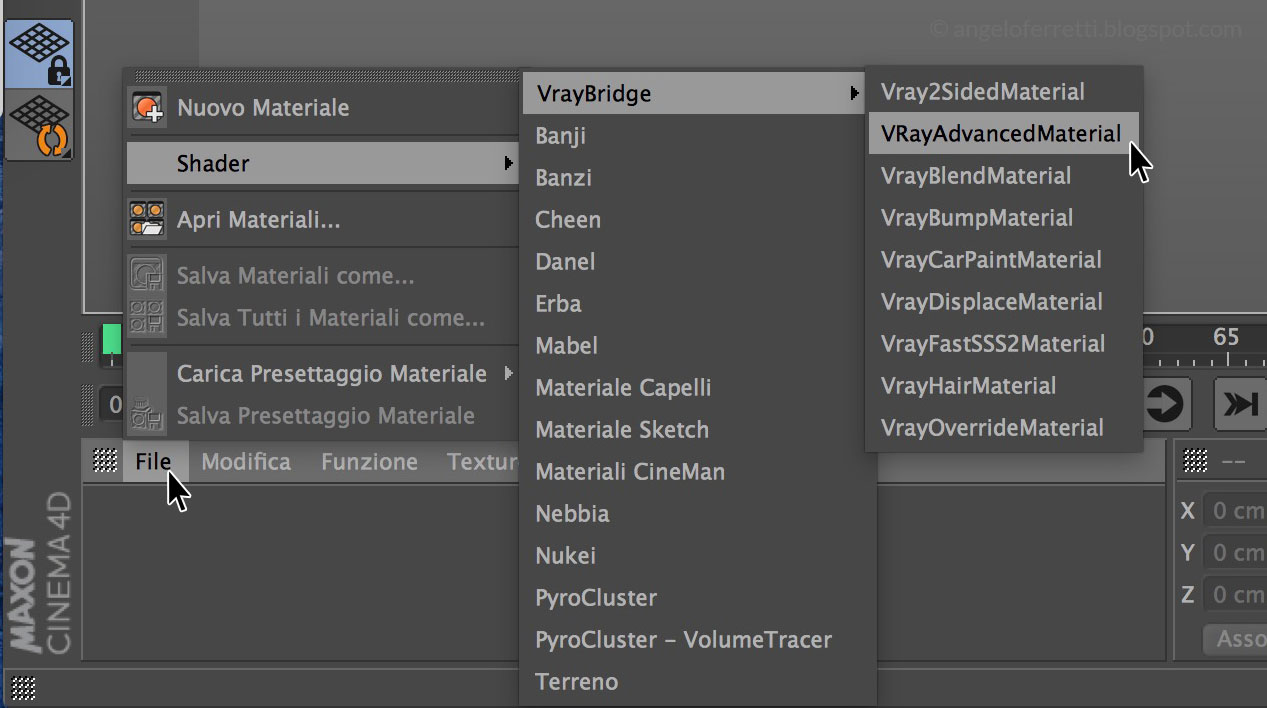
Task: Click the loop arrow playback button
Action: [1165, 404]
